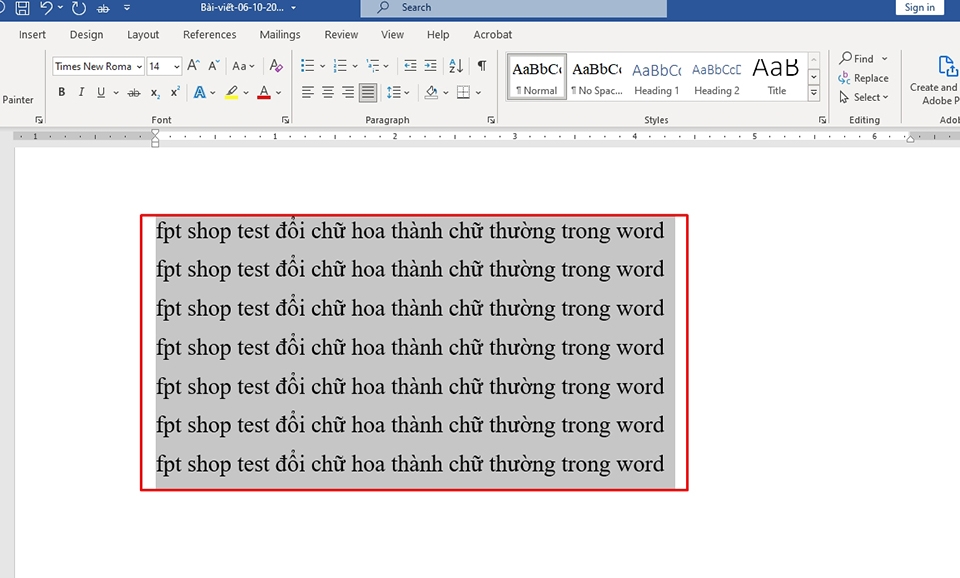Open the Borders dropdown arrow
Viewport: 960px width, 578px height.
(478, 93)
